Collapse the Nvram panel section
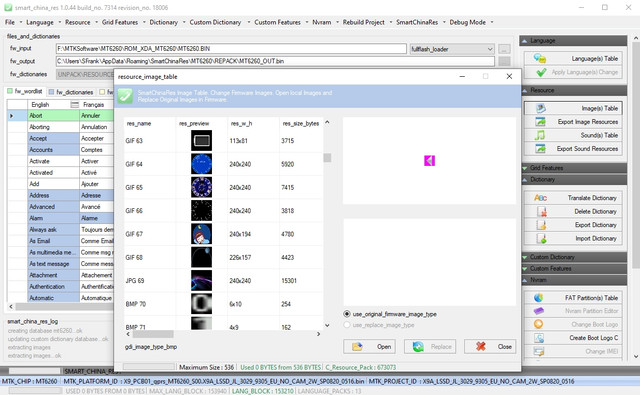The height and width of the screenshot is (395, 640). click(524, 280)
